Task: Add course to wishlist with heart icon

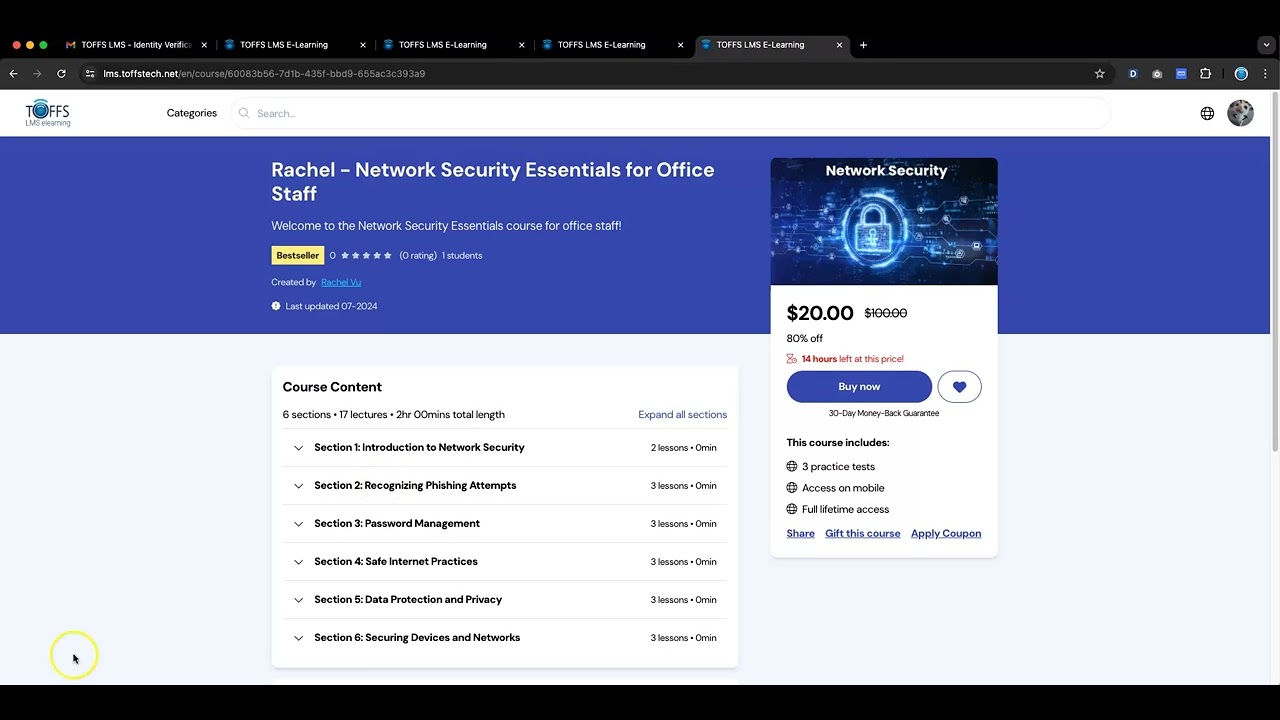Action: click(959, 387)
